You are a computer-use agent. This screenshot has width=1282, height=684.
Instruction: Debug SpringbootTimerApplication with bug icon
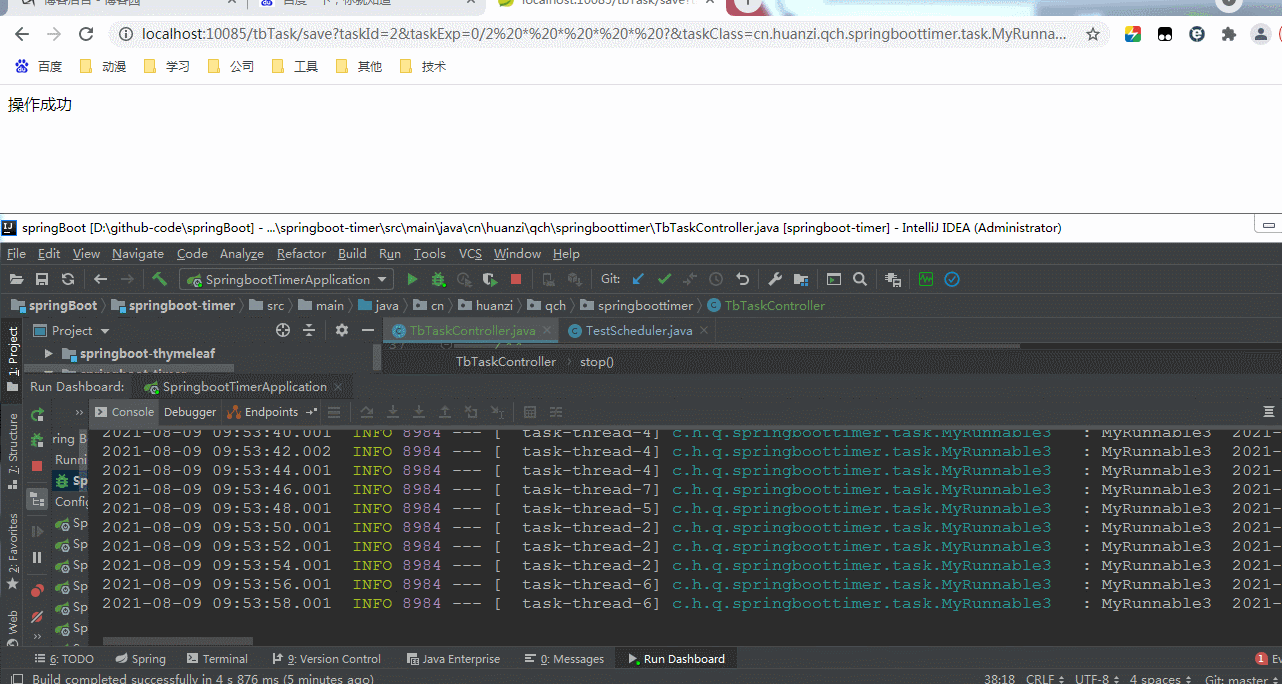point(438,279)
